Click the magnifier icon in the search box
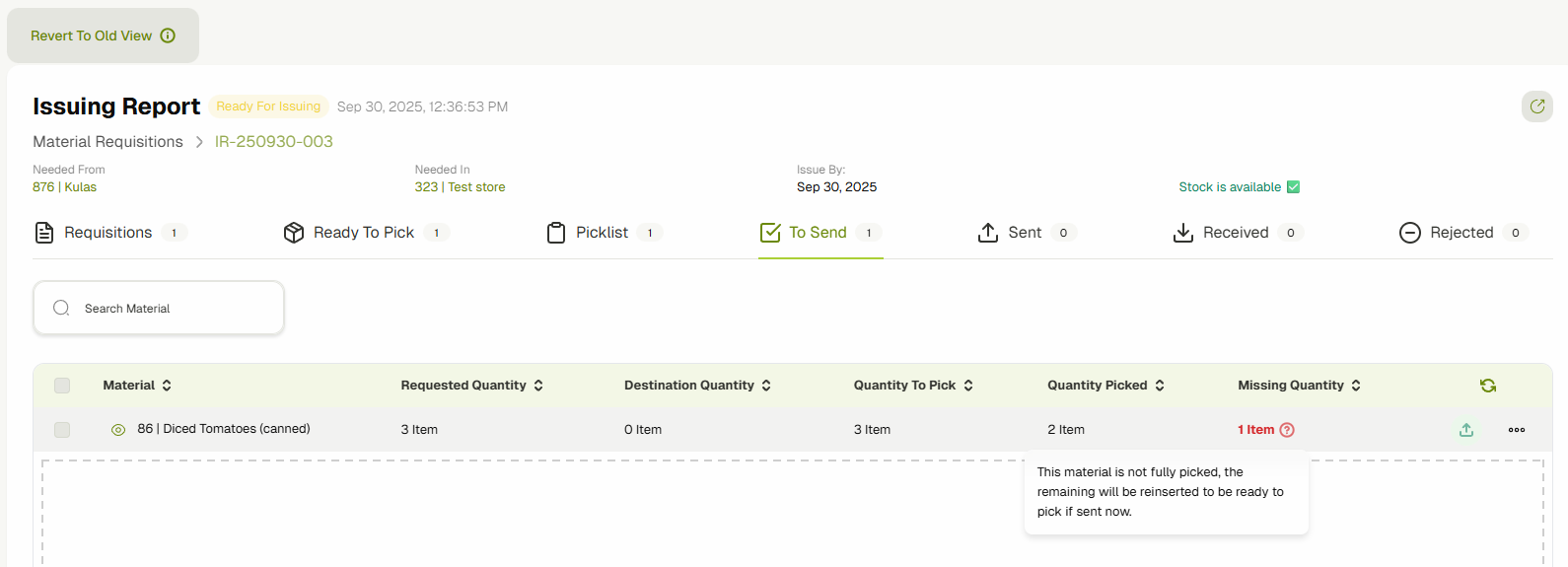 61,309
